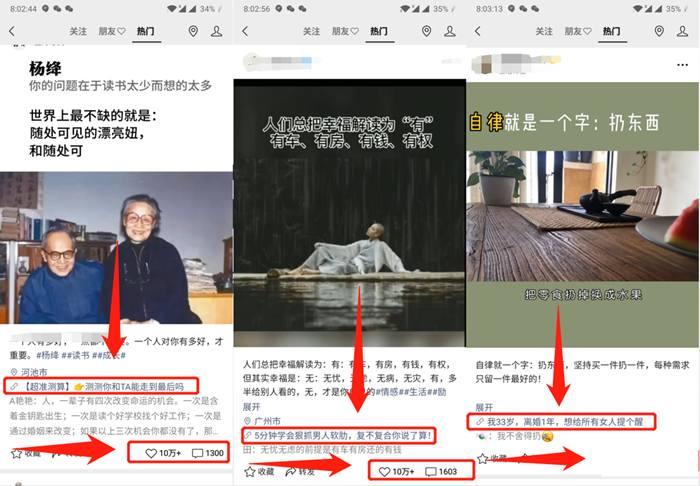Image resolution: width=700 pixels, height=486 pixels.
Task: Expand the 广州市 post caption with 展开
Action: tap(251, 407)
